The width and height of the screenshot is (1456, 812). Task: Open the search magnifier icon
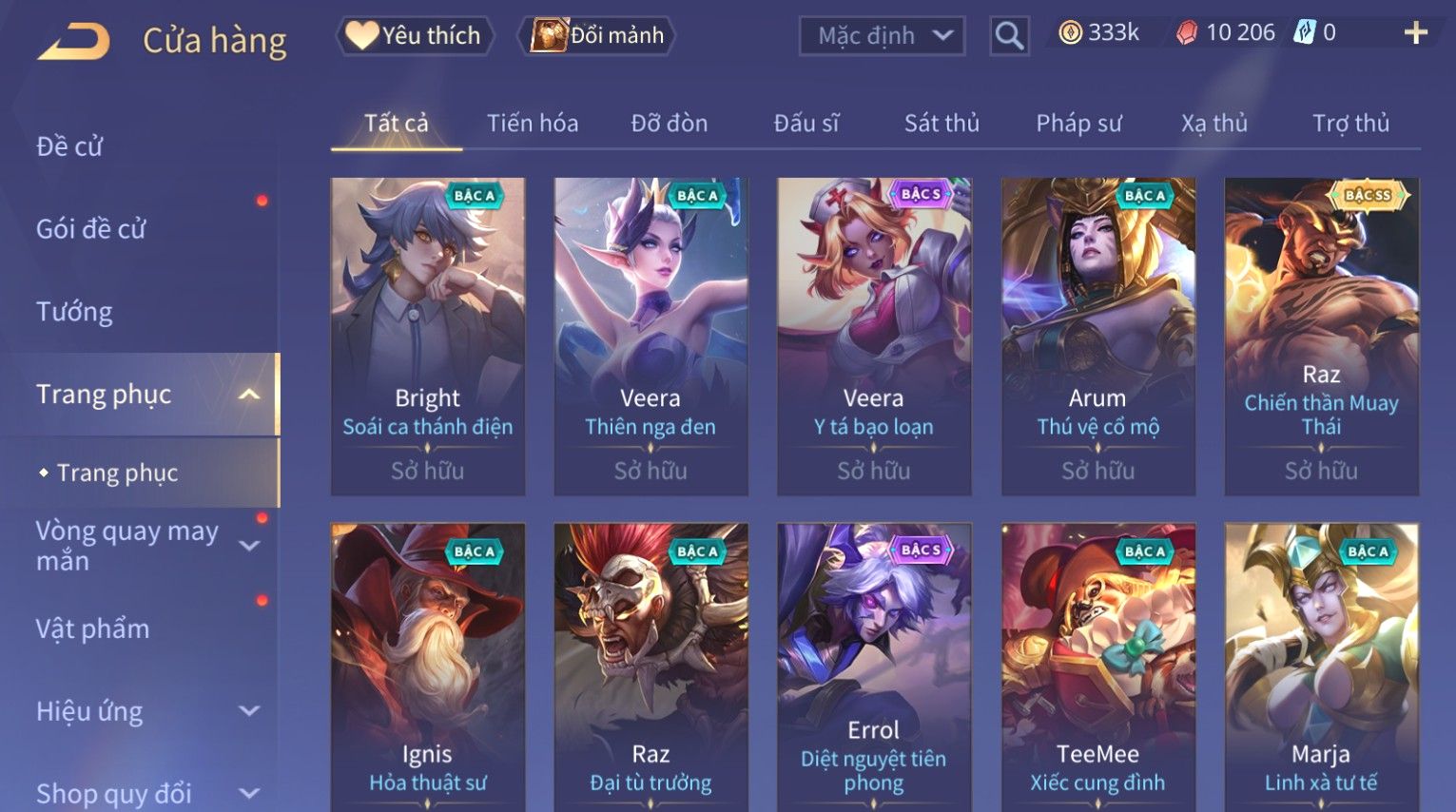[x=1009, y=36]
